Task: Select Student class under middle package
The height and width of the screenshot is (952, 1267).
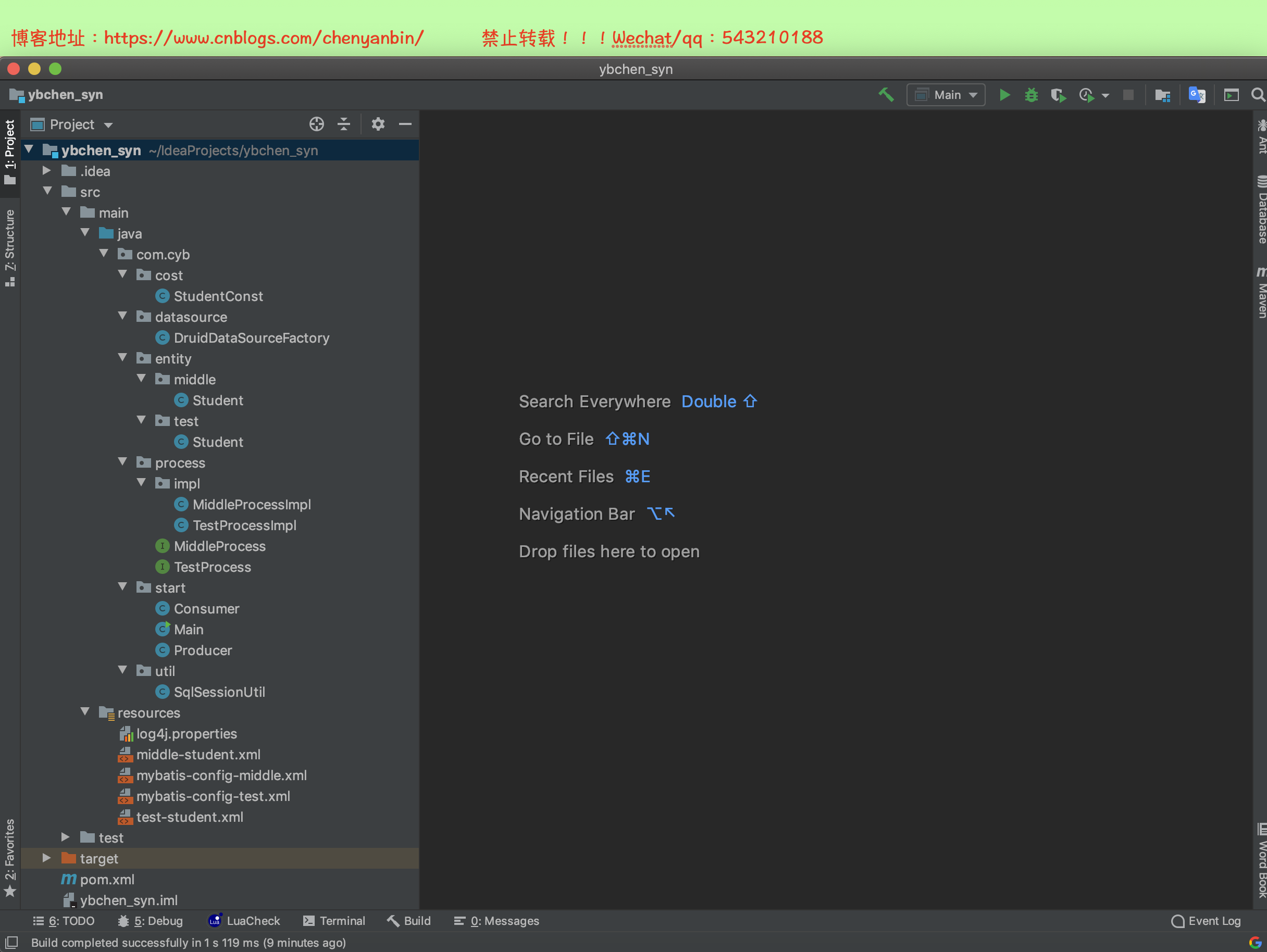Action: [x=208, y=400]
